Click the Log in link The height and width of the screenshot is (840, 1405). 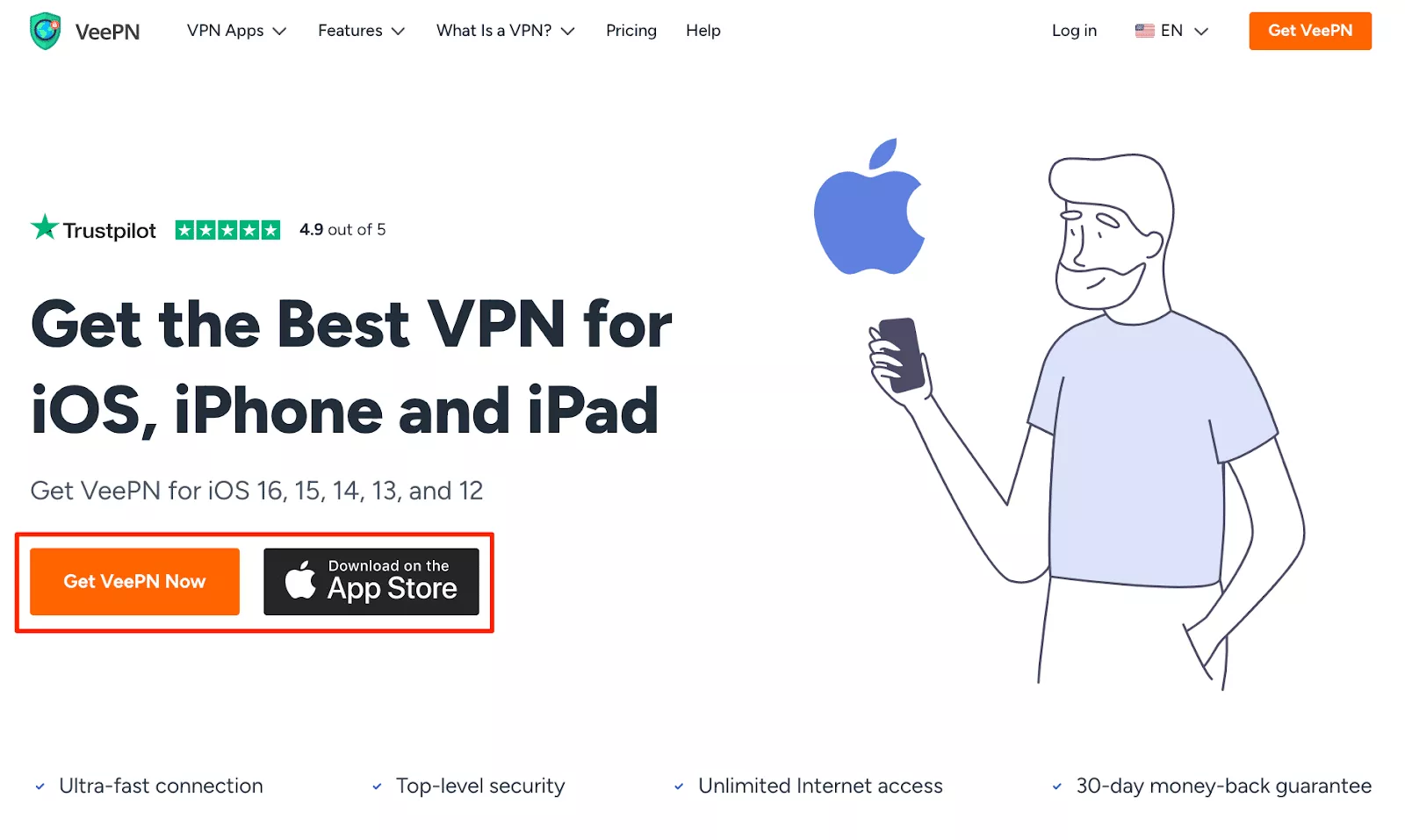[1074, 31]
